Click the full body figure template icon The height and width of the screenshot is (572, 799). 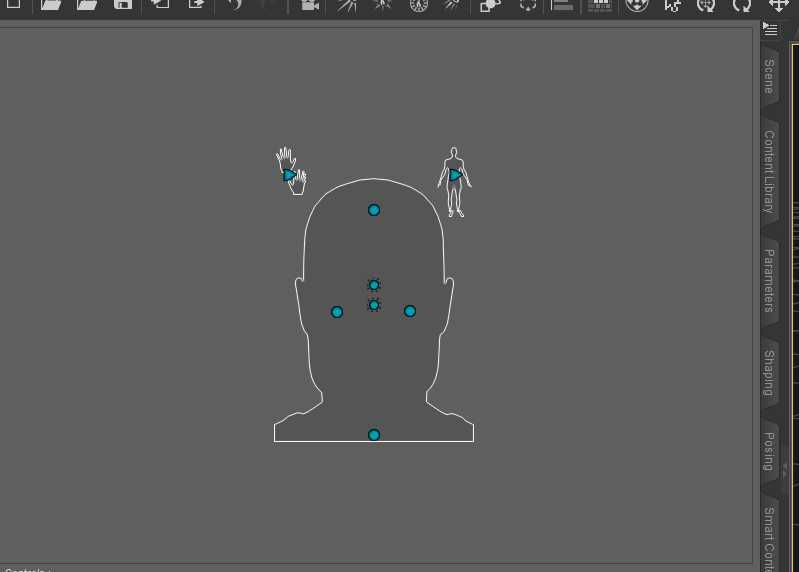454,180
